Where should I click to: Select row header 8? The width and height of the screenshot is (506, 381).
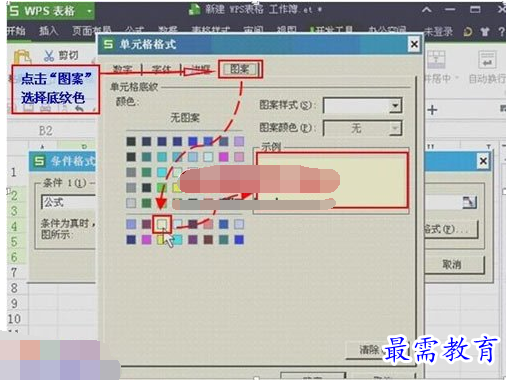[x=14, y=288]
